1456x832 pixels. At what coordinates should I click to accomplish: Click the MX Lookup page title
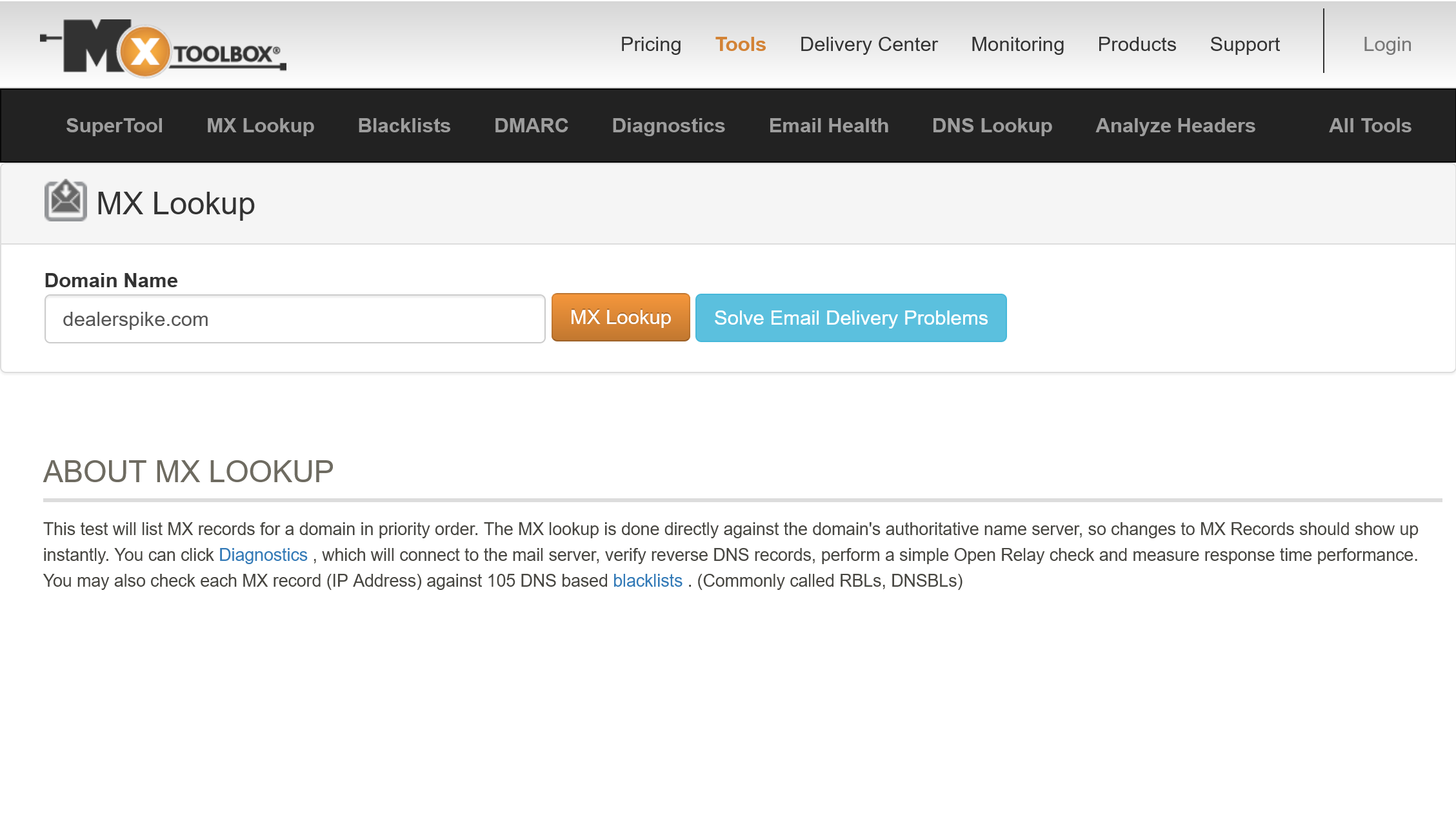click(x=175, y=203)
